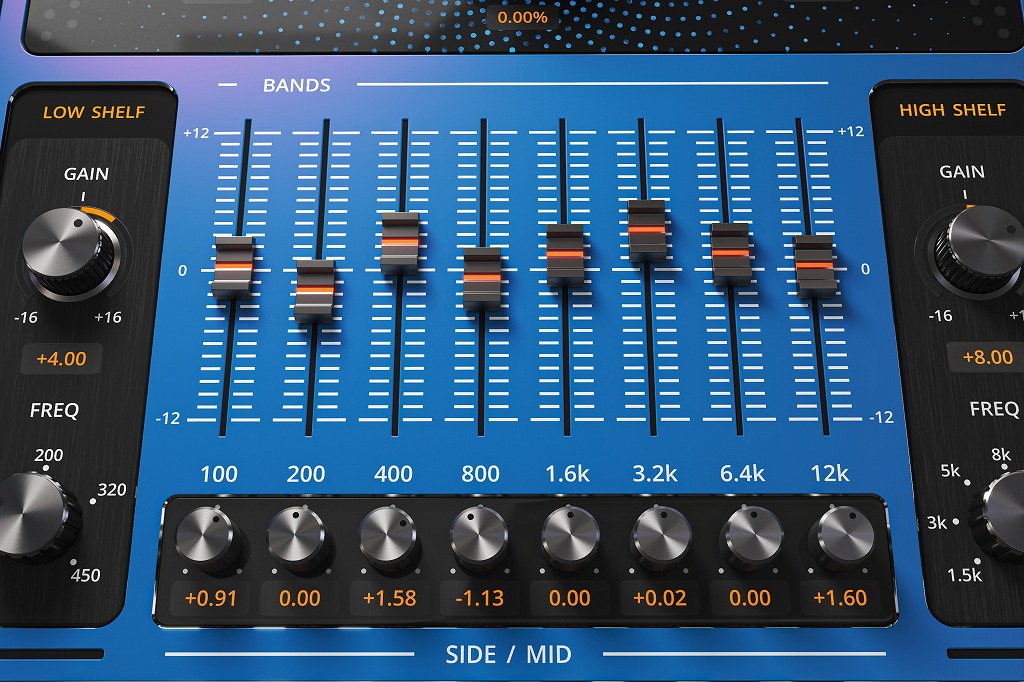Select the +1.58 side/mid value field

coord(390,598)
